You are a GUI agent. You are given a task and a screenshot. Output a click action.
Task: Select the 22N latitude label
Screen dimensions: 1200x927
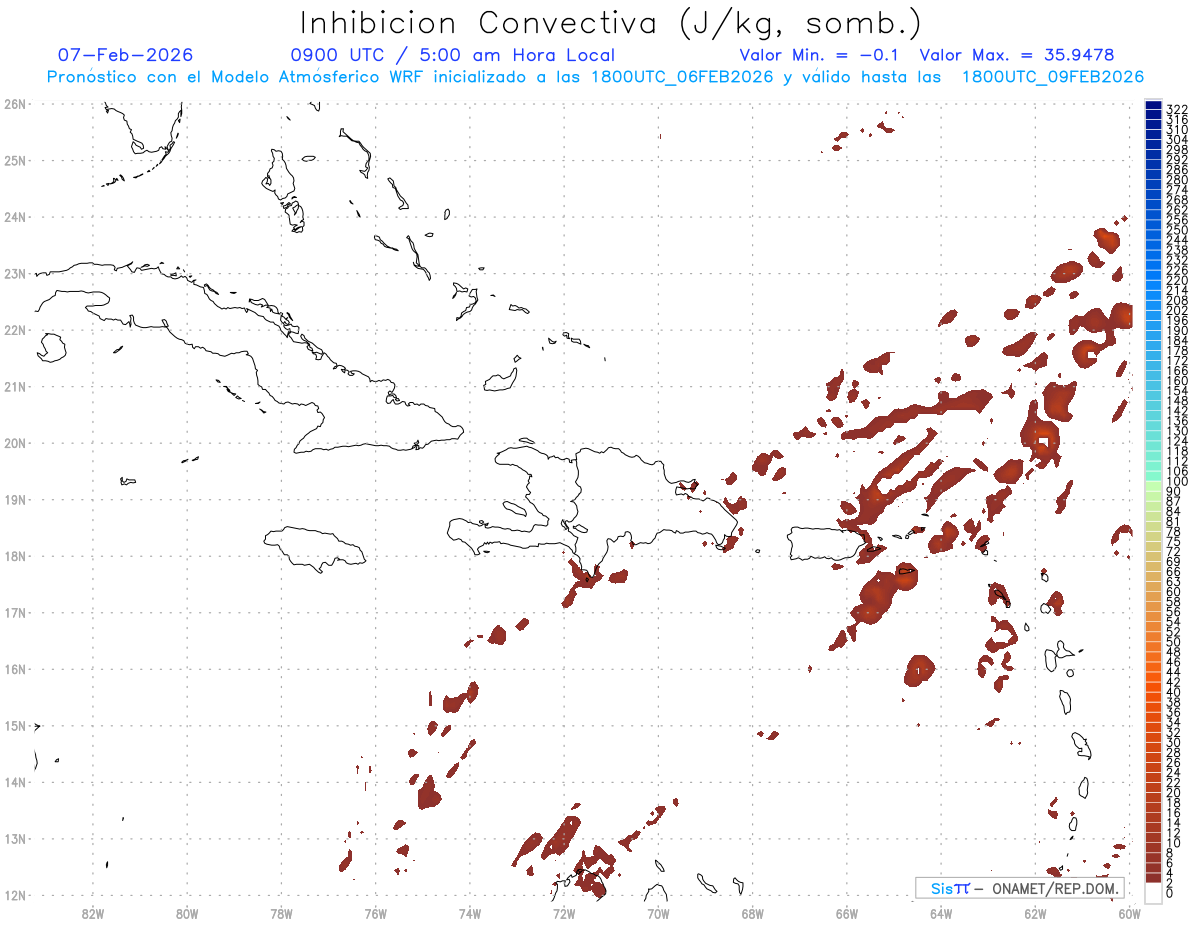[16, 329]
